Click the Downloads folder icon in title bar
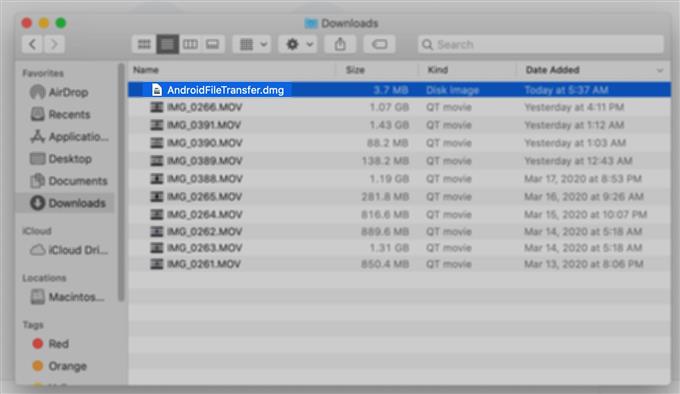 pyautogui.click(x=311, y=23)
